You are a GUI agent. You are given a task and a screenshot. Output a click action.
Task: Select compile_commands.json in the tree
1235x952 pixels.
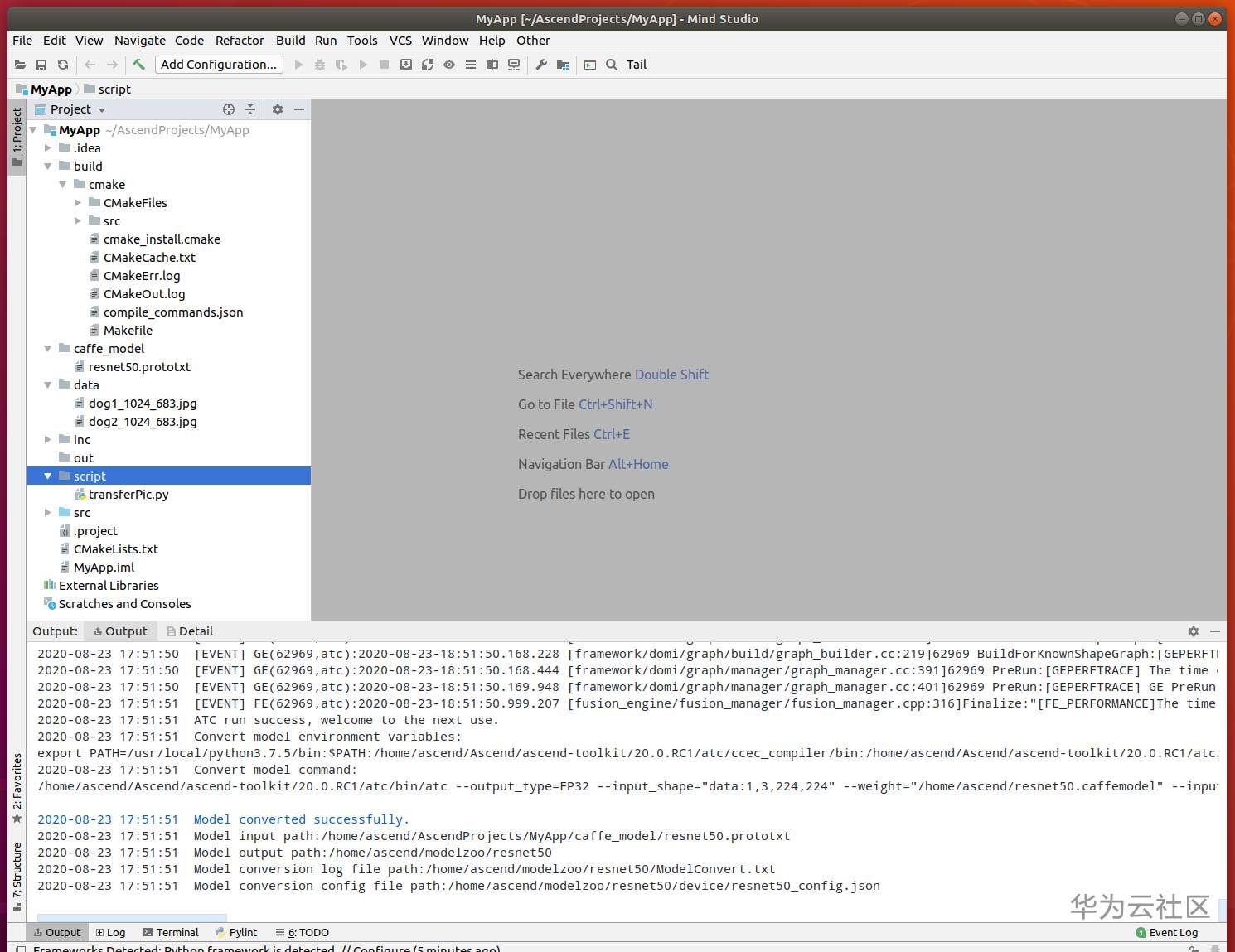[173, 312]
